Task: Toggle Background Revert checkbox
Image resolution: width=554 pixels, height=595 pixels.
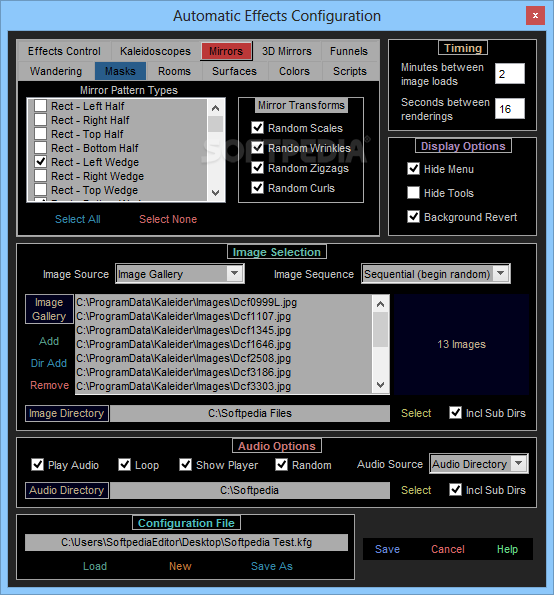Action: (x=414, y=217)
